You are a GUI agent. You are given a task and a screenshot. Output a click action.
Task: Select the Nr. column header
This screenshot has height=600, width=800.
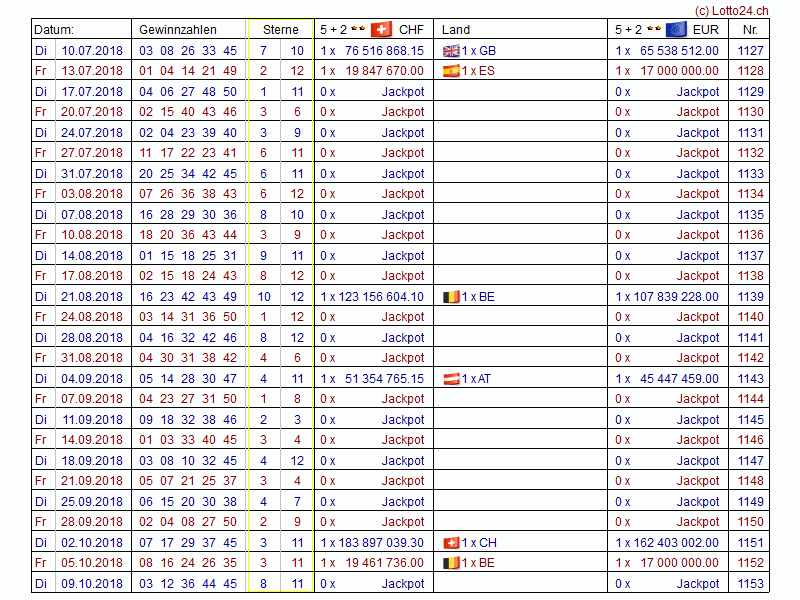(x=750, y=30)
